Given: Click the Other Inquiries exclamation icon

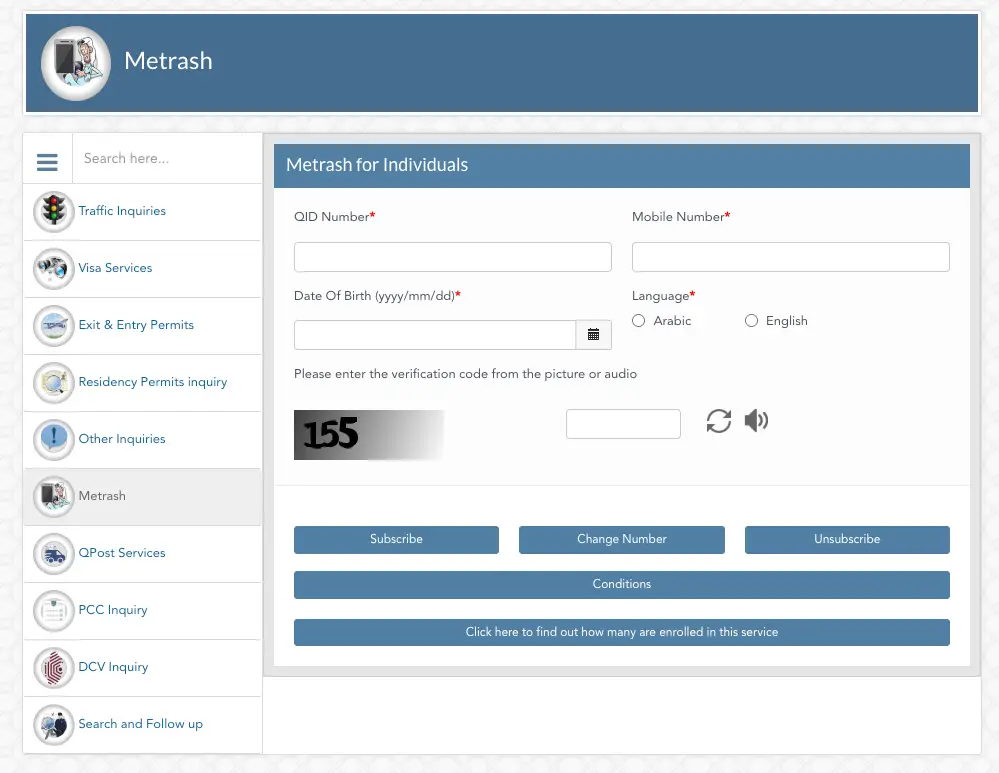Looking at the screenshot, I should click(53, 439).
